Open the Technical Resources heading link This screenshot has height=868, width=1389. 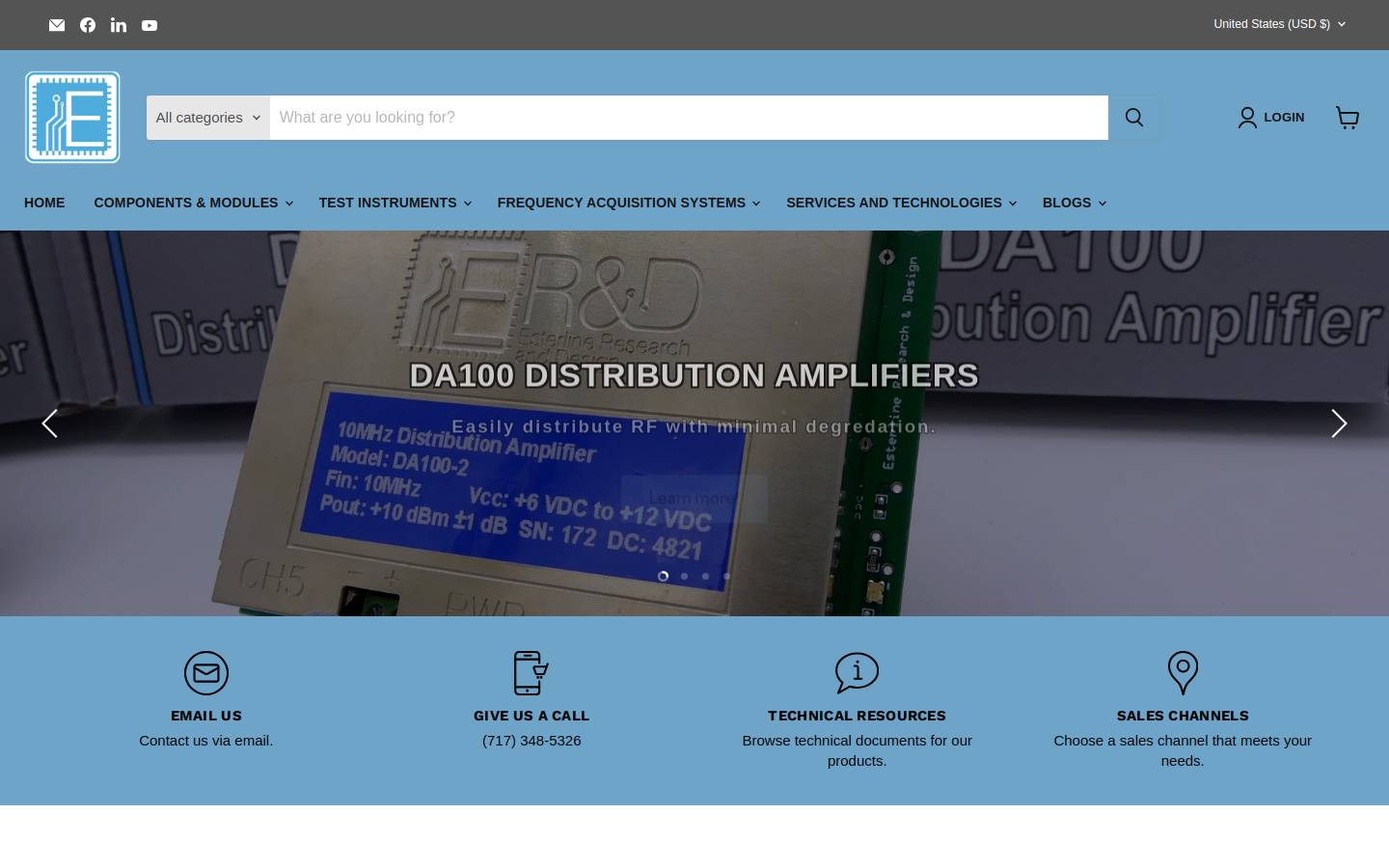(857, 716)
